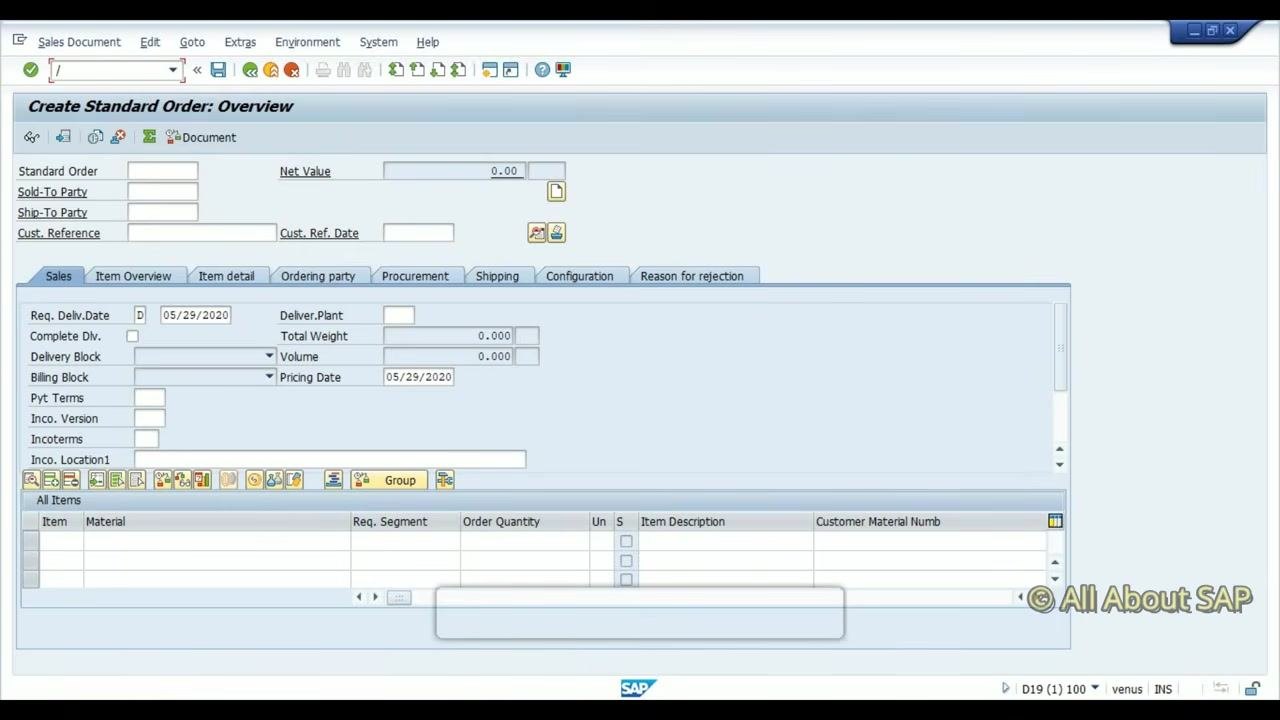Click the Cust. Reference label link
This screenshot has height=720, width=1280.
tap(59, 233)
